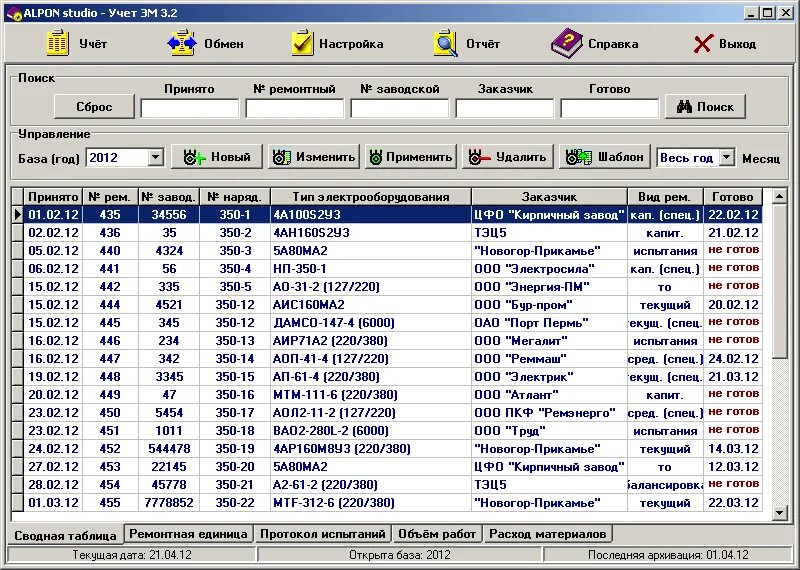Open the Справка help book
800x570 pixels.
point(595,43)
